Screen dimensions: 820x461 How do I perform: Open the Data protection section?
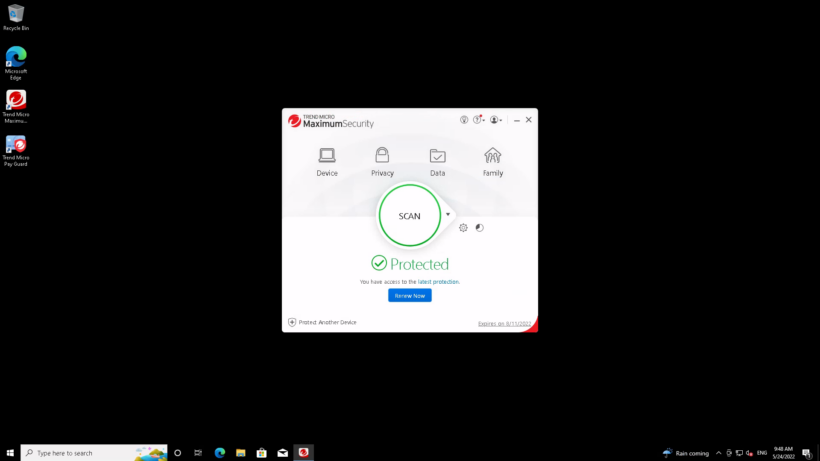point(437,162)
